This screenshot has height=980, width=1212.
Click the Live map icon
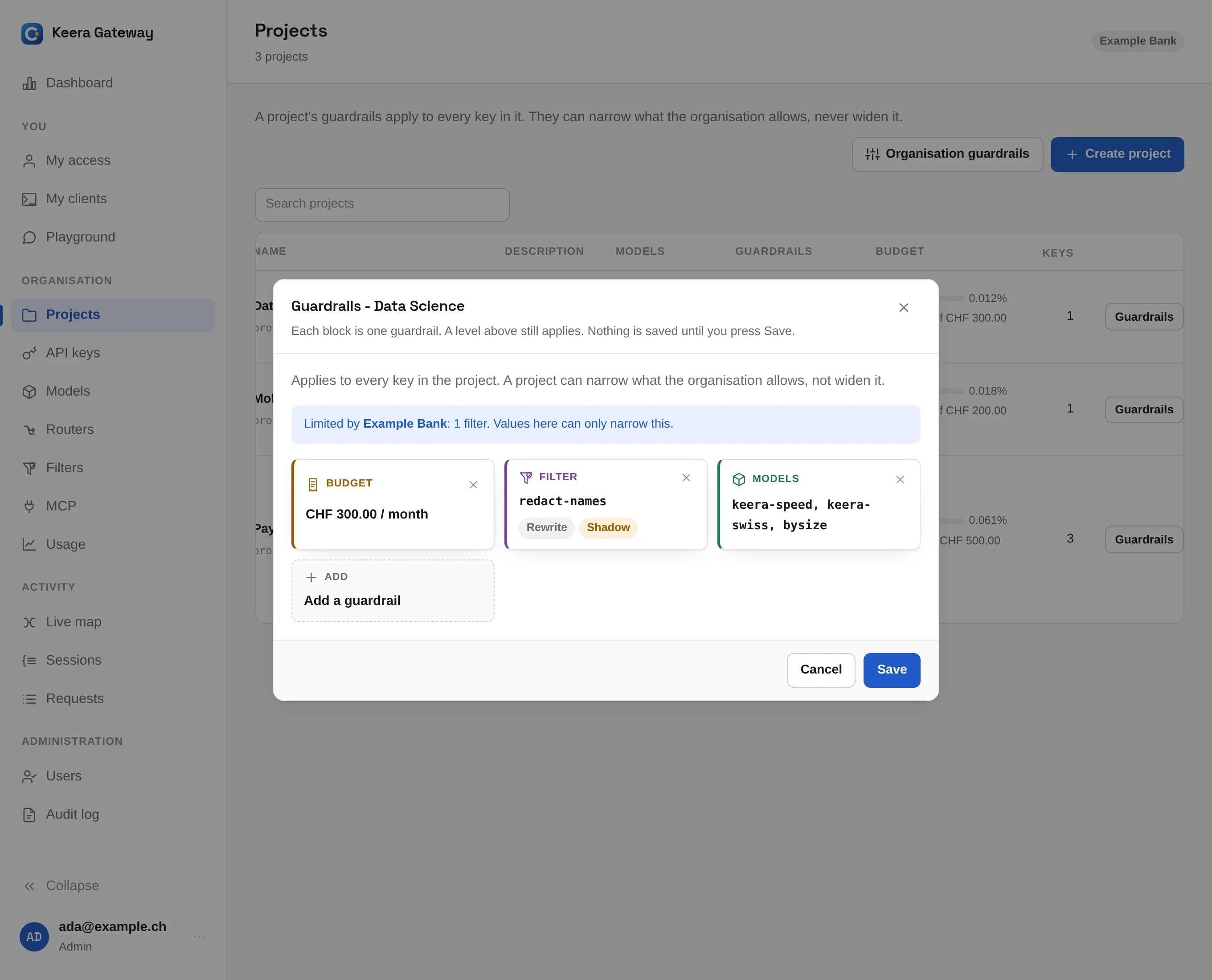coord(29,622)
